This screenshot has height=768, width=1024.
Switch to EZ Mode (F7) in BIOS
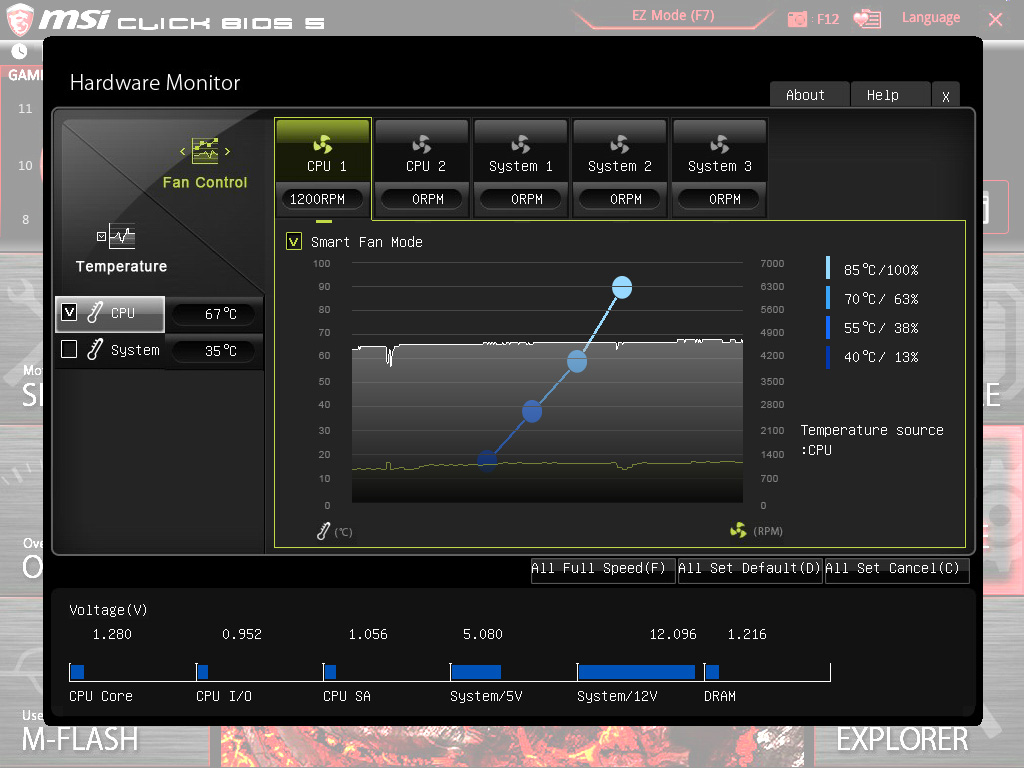tap(673, 16)
